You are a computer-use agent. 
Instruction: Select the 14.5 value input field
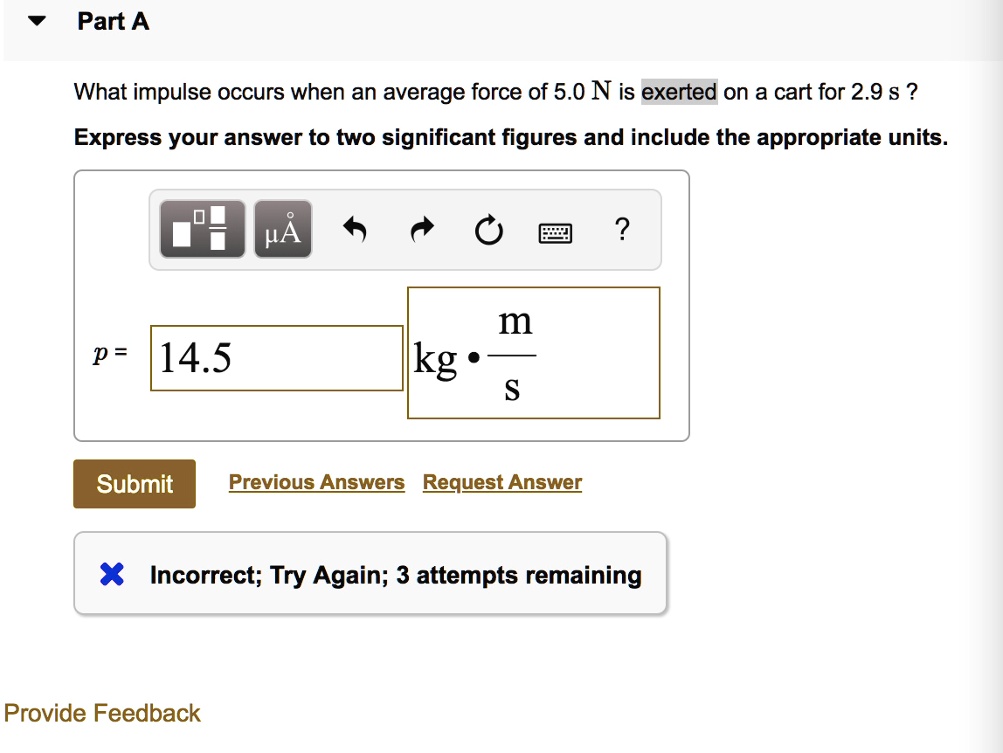[275, 357]
